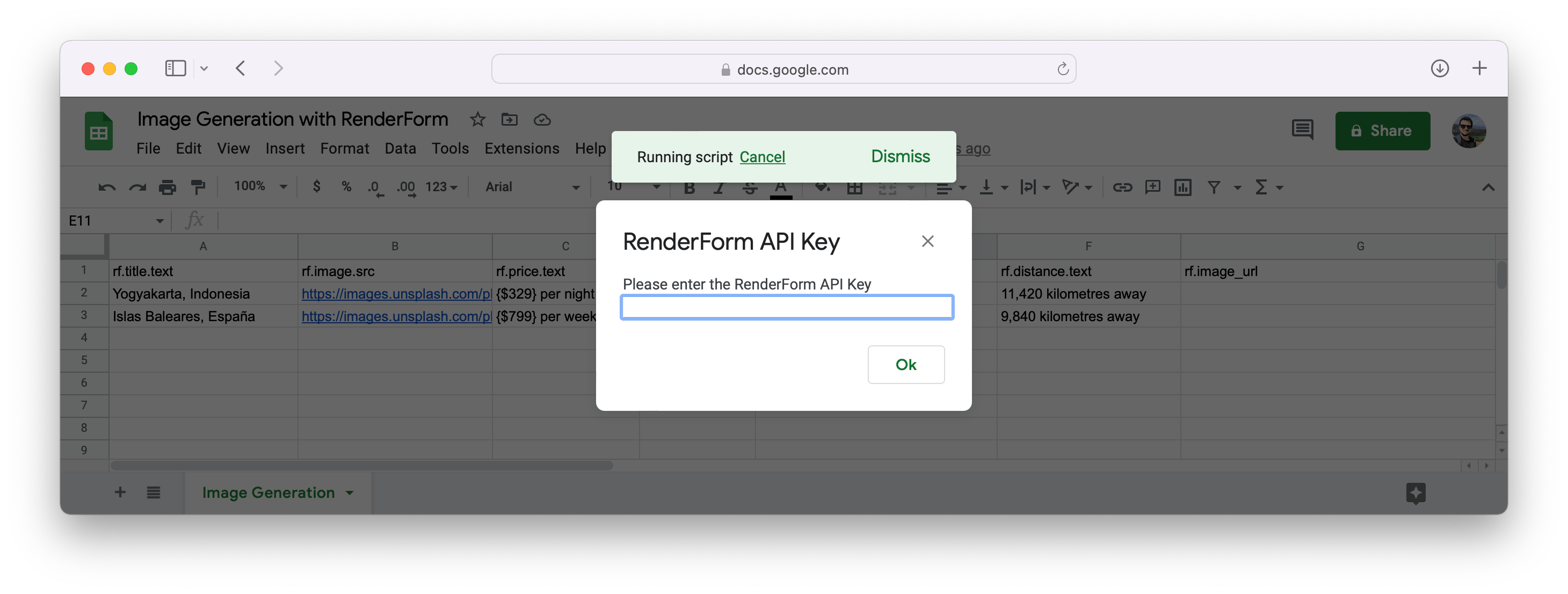Open the zoom 100% dropdown

click(260, 186)
